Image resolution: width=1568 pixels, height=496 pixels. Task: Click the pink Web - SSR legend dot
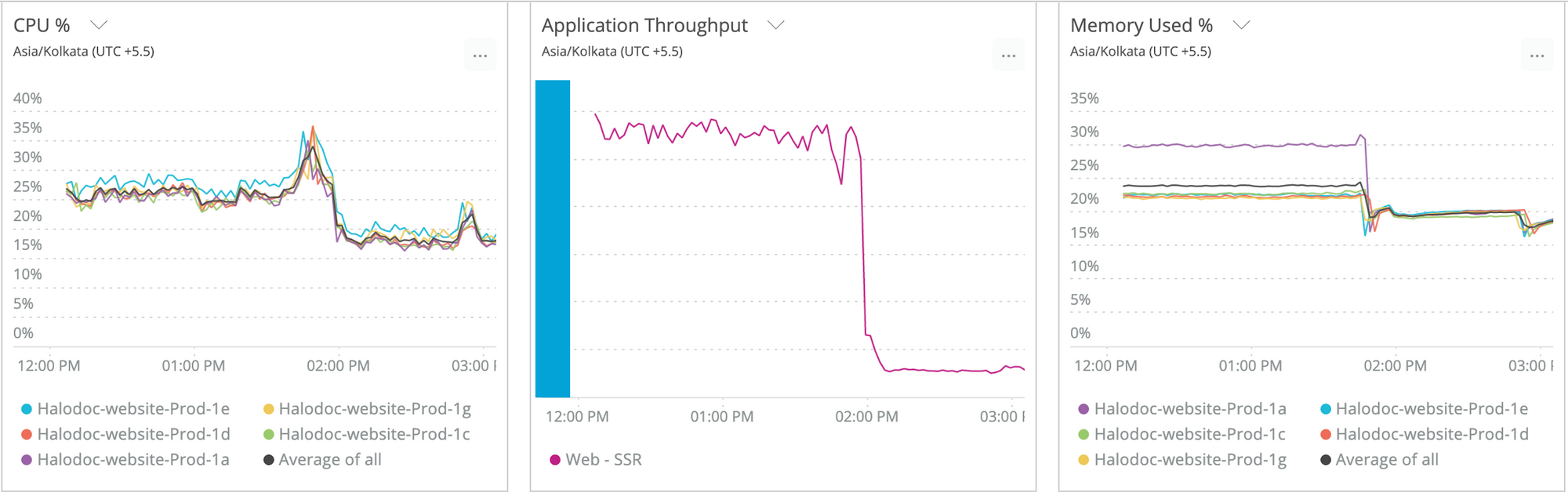coord(555,460)
